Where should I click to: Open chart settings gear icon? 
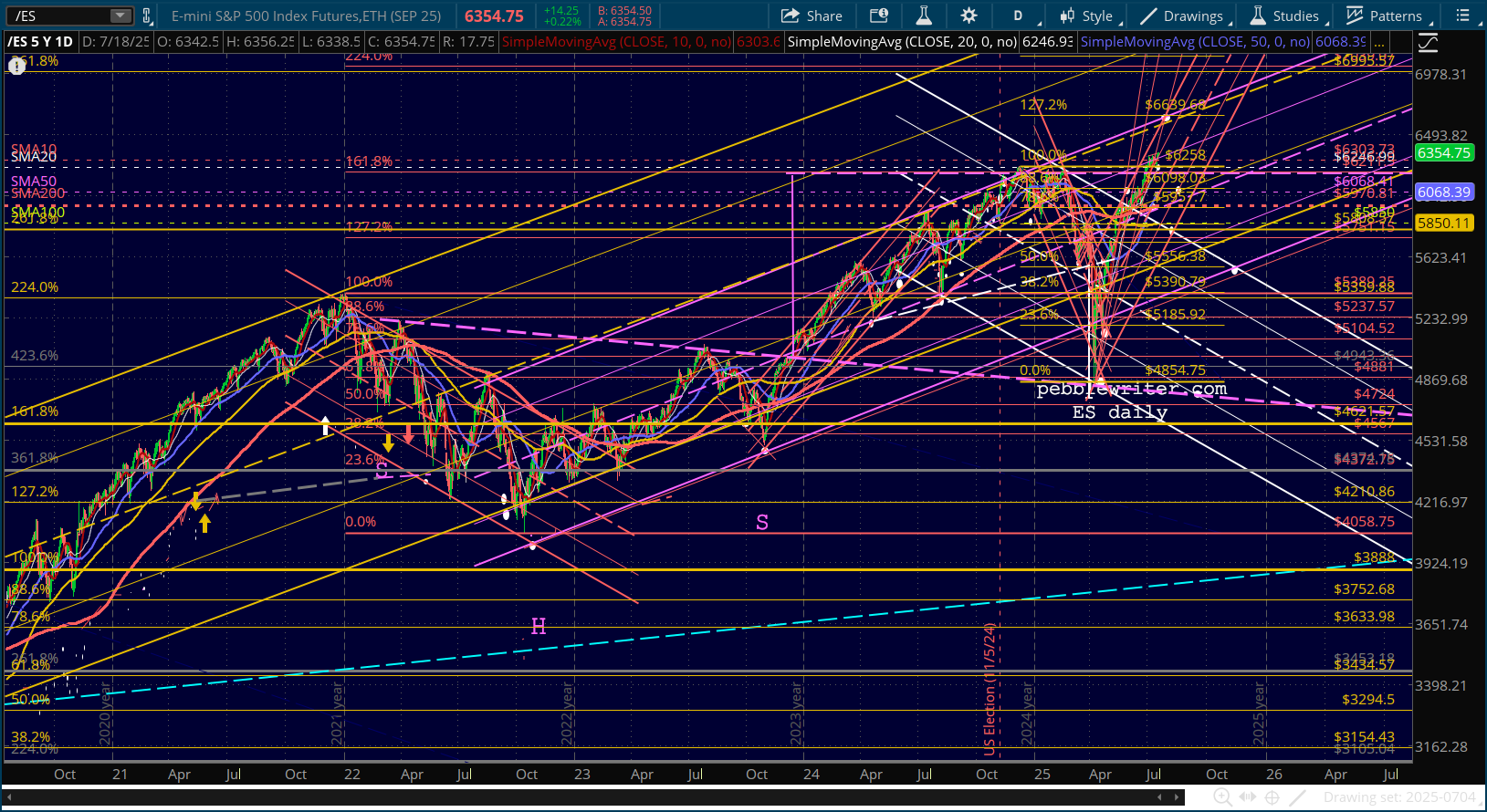(x=969, y=16)
